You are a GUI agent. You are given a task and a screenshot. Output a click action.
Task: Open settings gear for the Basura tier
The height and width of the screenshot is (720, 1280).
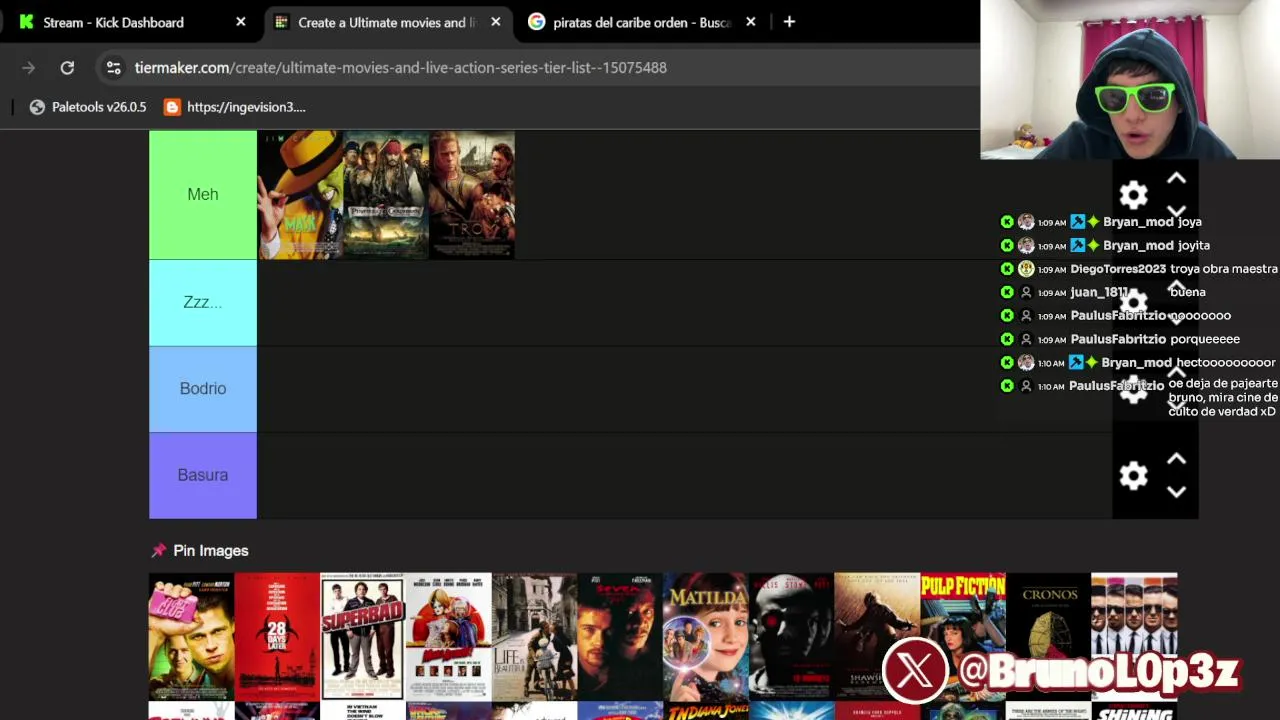click(x=1133, y=476)
